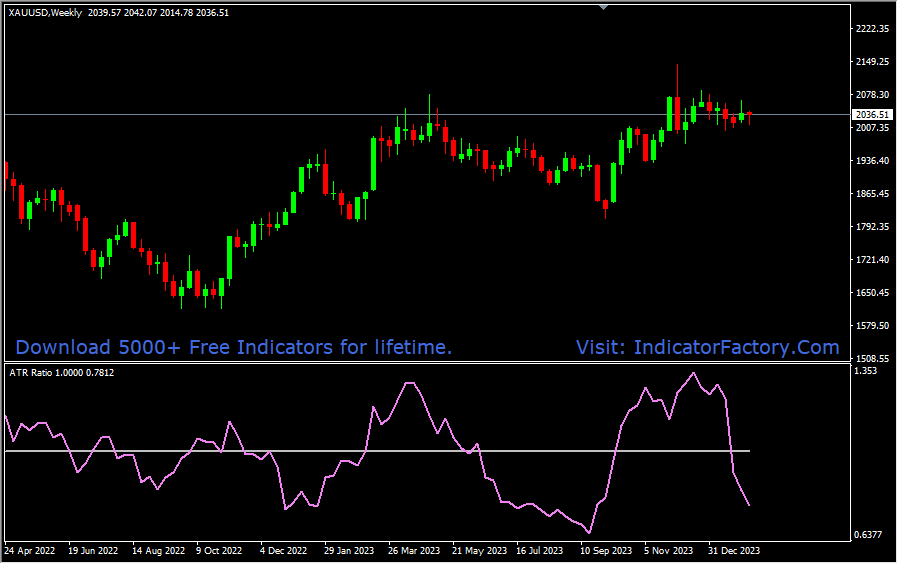Viewport: 898px width, 564px height.
Task: Click price scale value 1650.45
Action: (872, 293)
